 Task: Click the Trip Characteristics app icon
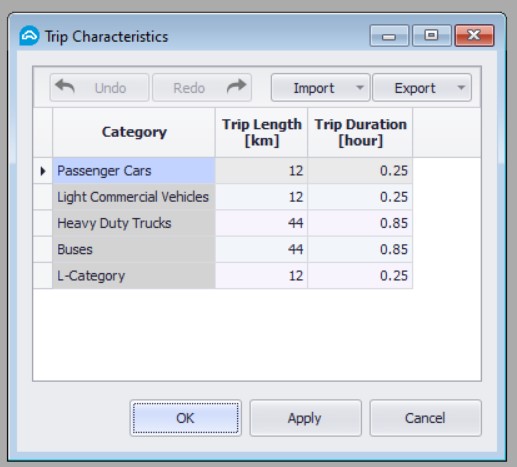click(29, 36)
